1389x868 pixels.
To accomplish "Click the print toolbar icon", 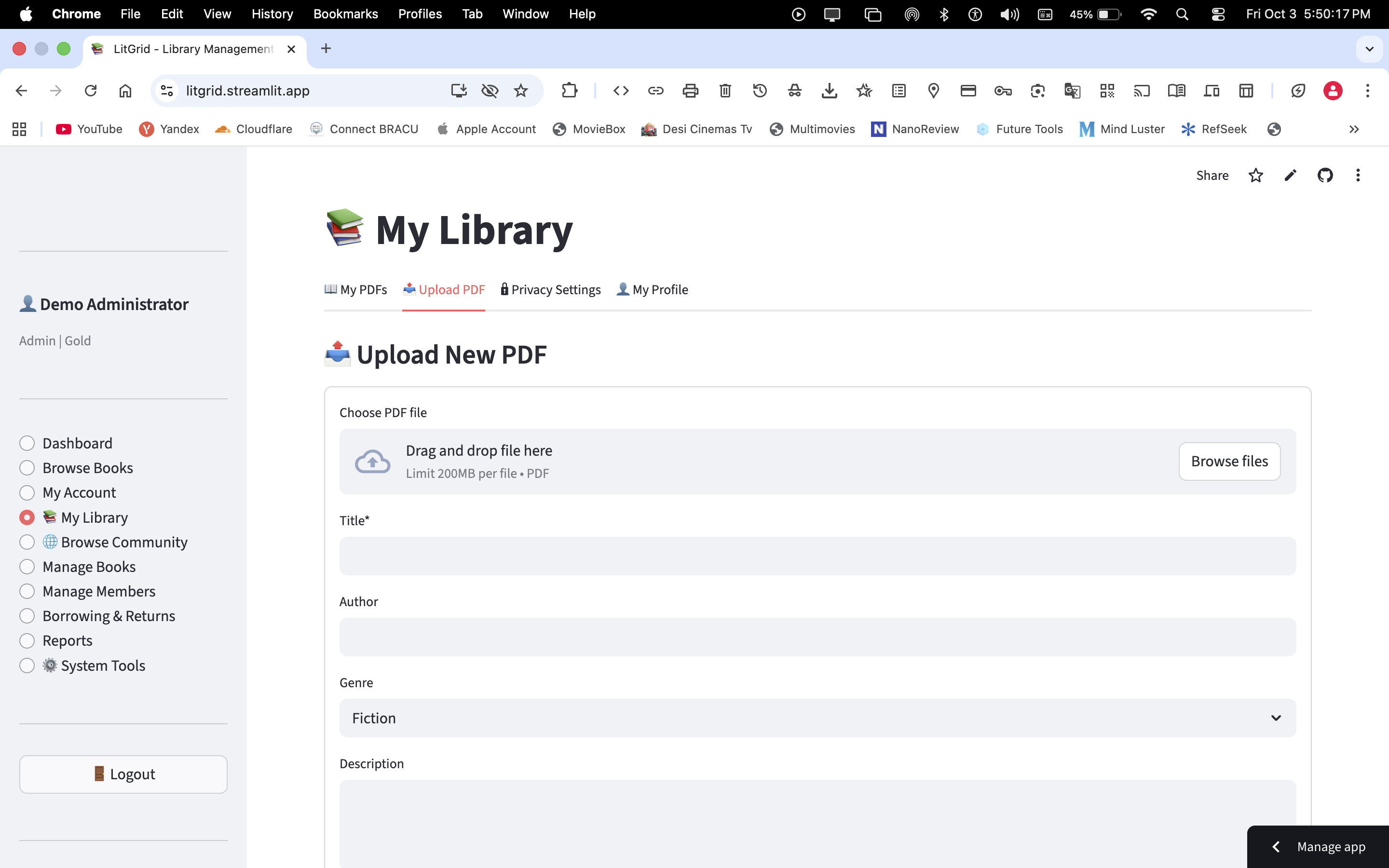I will 691,91.
